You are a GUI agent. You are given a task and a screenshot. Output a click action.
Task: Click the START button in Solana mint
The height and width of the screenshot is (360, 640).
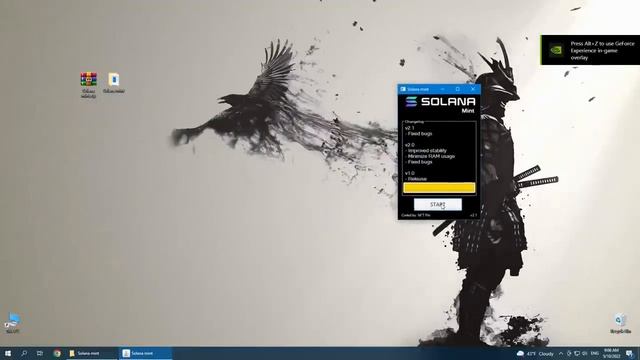pos(438,204)
